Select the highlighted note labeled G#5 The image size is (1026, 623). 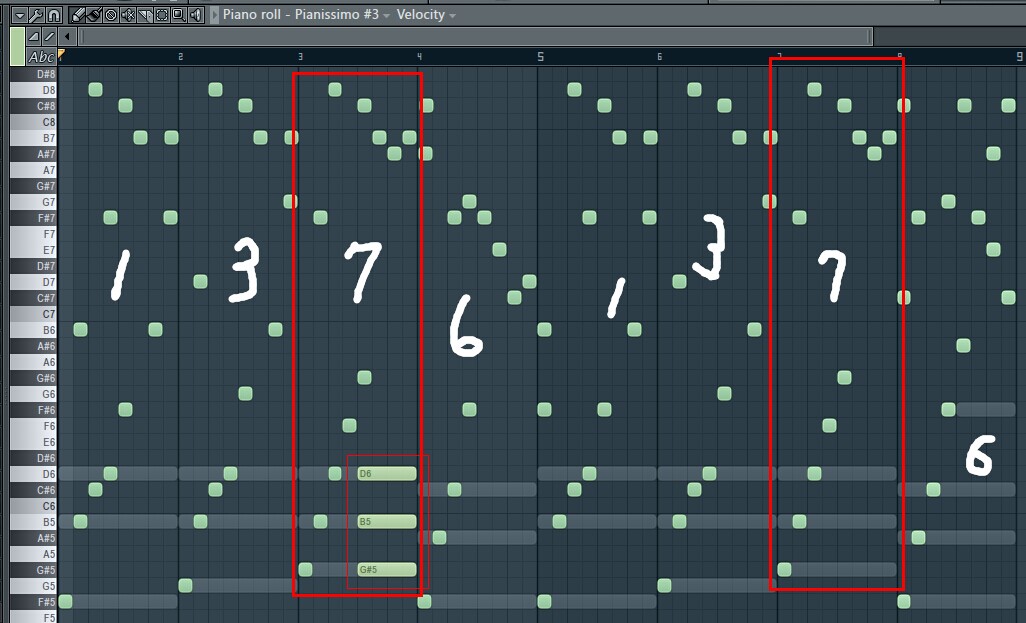pos(387,569)
